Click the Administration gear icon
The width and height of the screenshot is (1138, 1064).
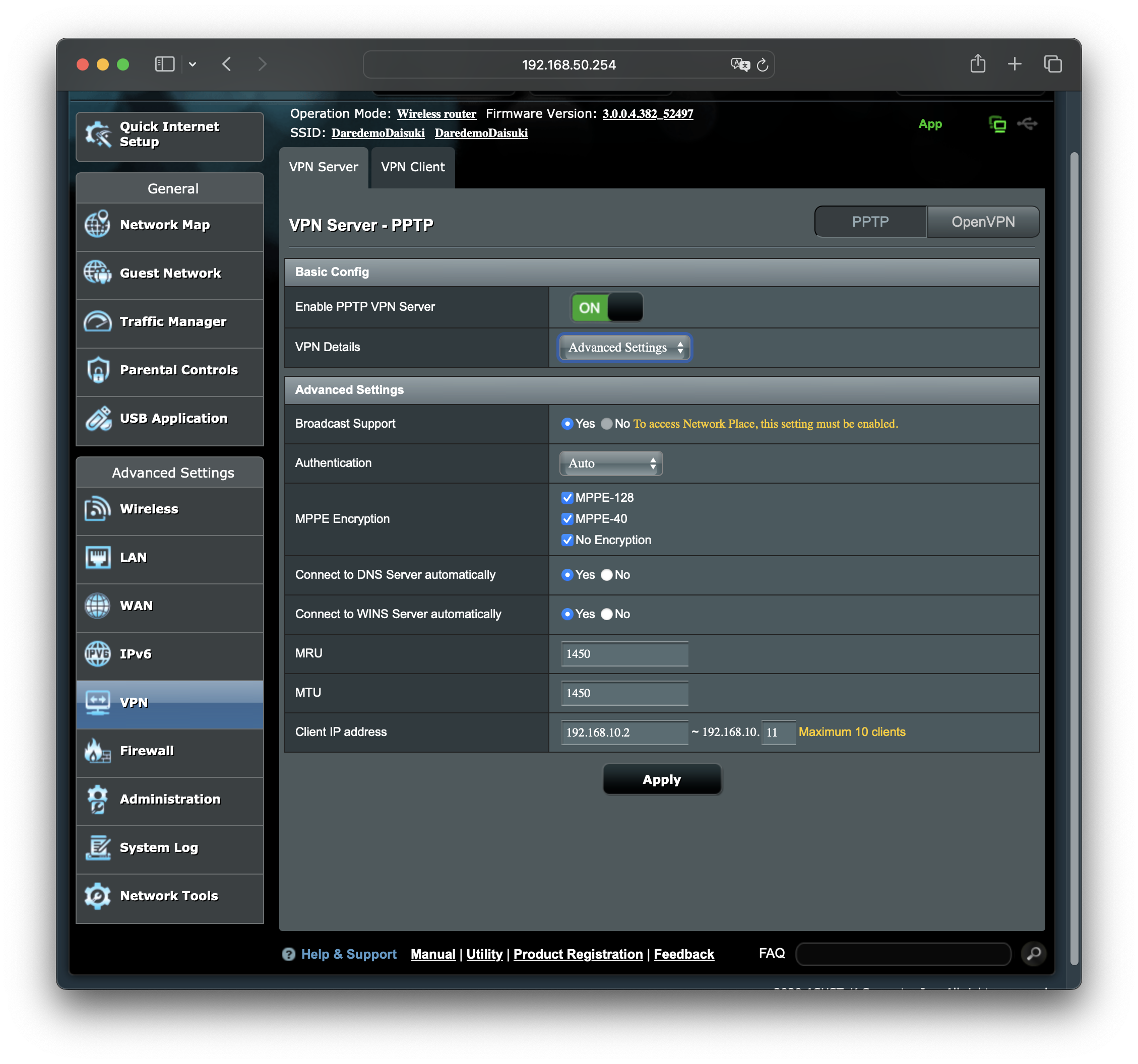[97, 799]
